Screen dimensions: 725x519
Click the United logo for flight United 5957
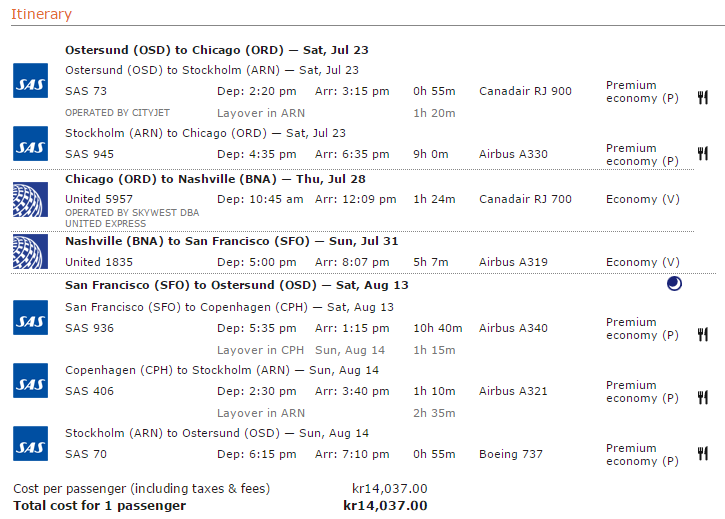coord(29,199)
